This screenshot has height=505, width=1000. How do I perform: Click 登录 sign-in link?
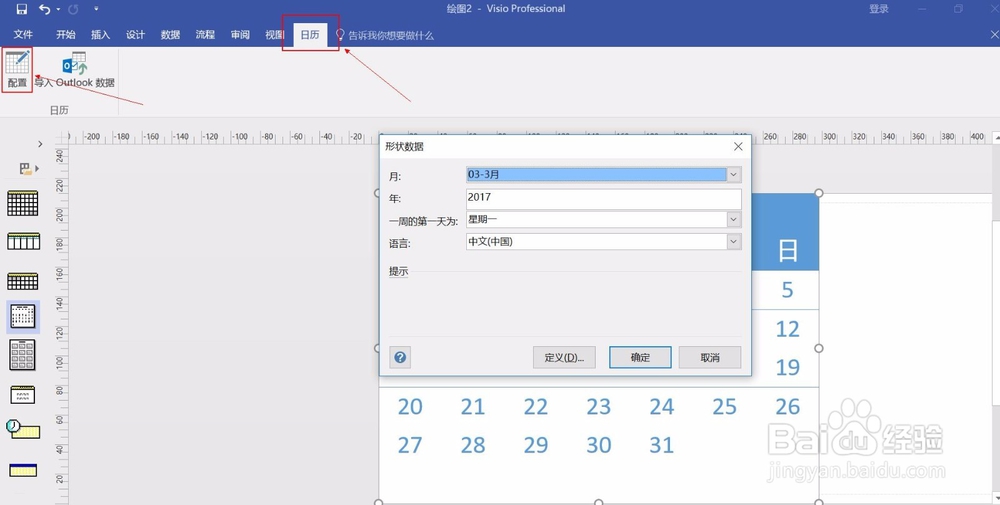coord(879,9)
